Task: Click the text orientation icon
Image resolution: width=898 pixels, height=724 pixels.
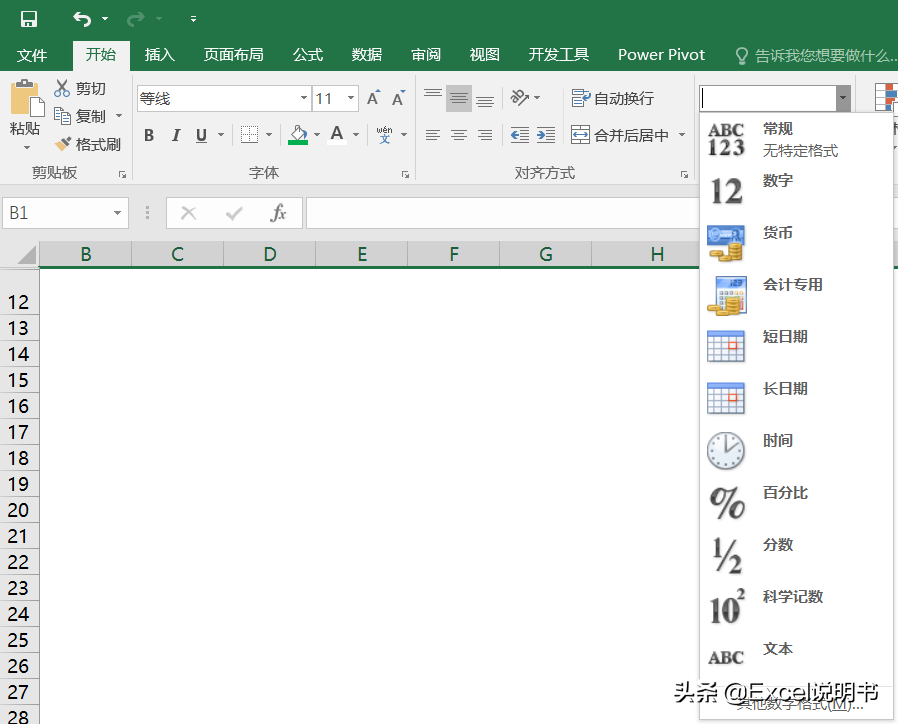Action: coord(520,98)
